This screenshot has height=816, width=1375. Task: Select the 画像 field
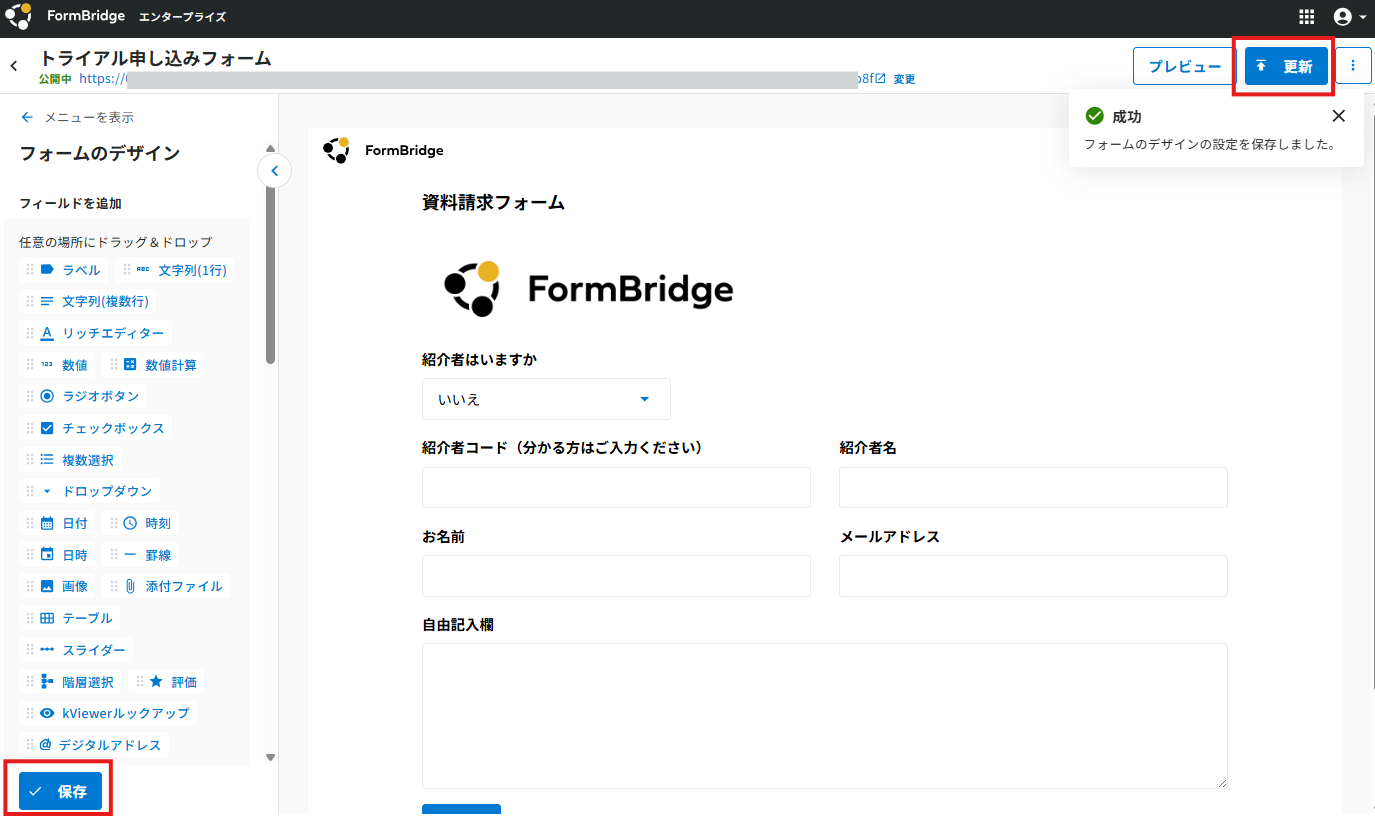[58, 586]
